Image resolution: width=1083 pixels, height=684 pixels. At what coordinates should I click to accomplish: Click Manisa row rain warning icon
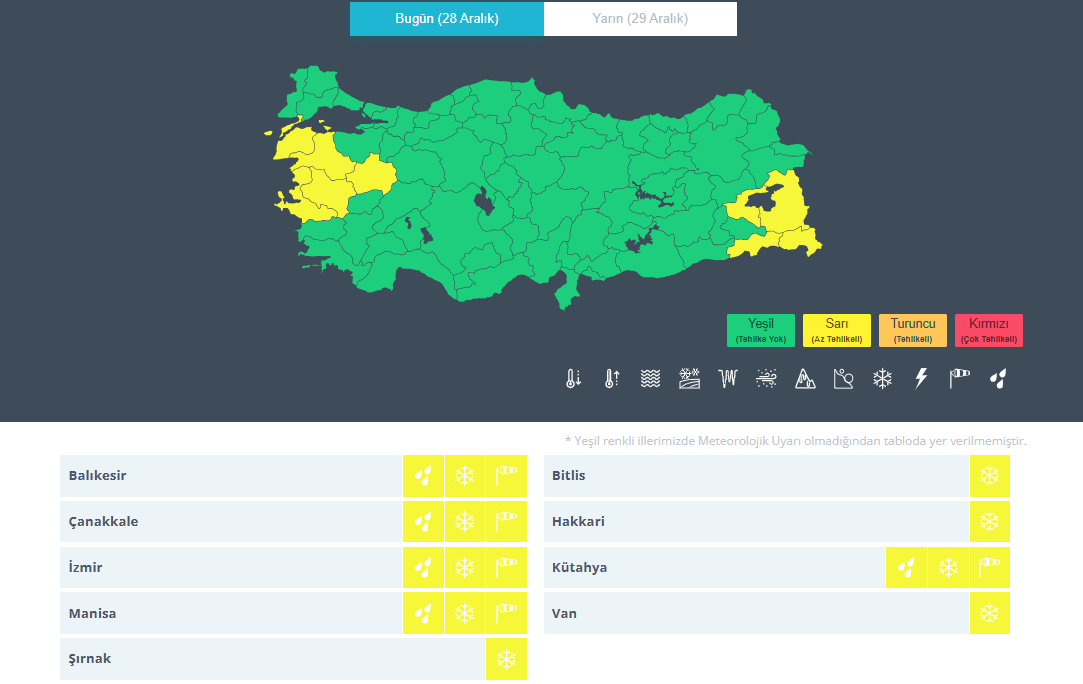tap(423, 614)
